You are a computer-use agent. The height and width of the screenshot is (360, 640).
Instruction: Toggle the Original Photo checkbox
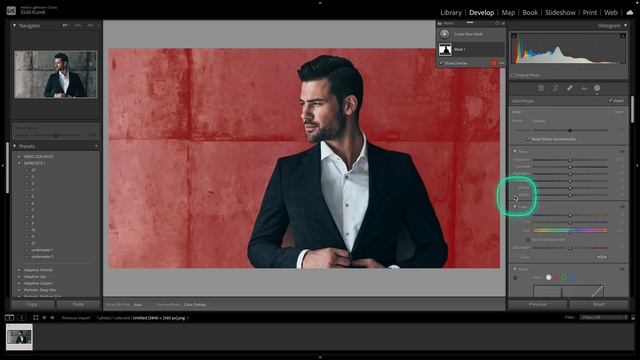(x=513, y=75)
